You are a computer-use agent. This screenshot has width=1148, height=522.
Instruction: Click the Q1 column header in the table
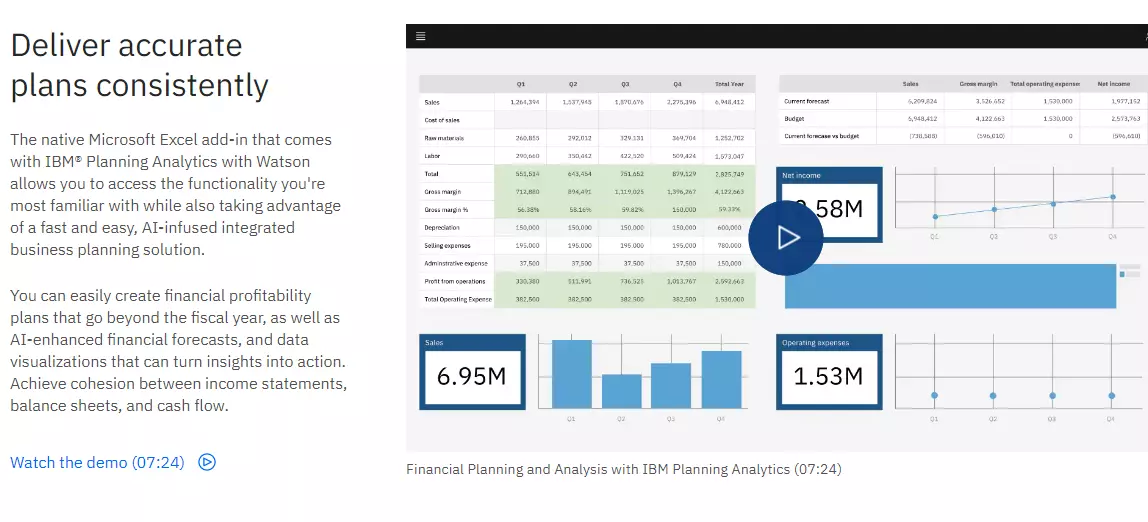pyautogui.click(x=521, y=84)
